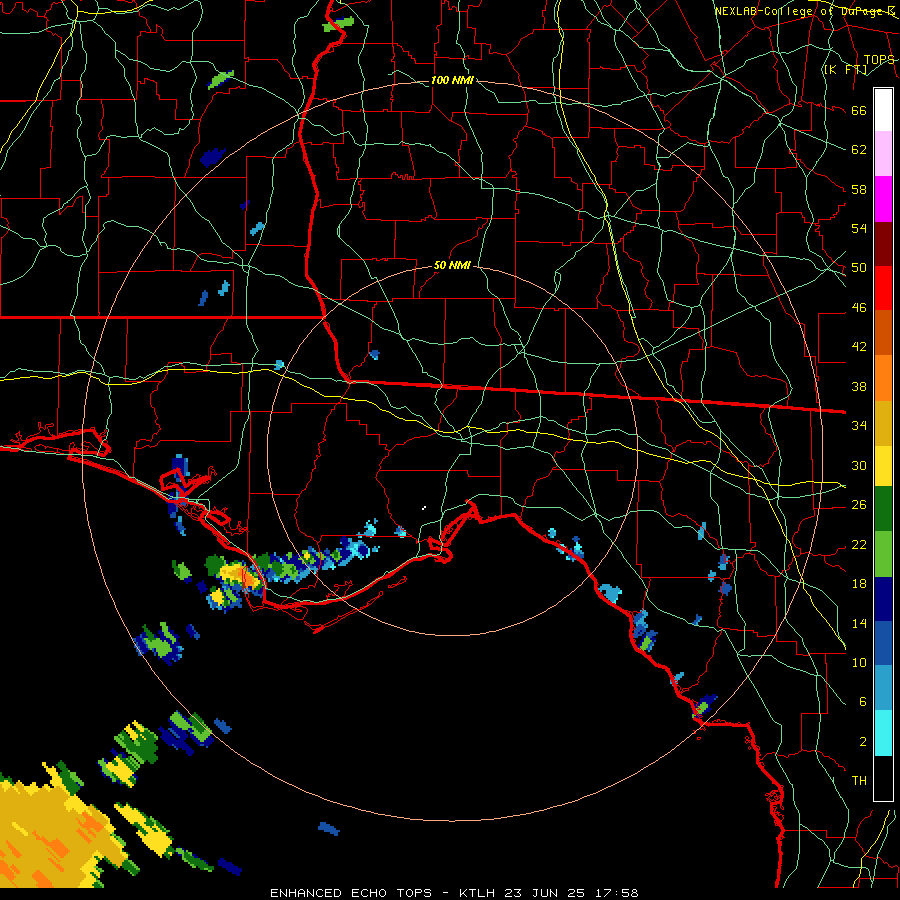Click the 30 legend value
The image size is (900, 900).
tap(859, 465)
